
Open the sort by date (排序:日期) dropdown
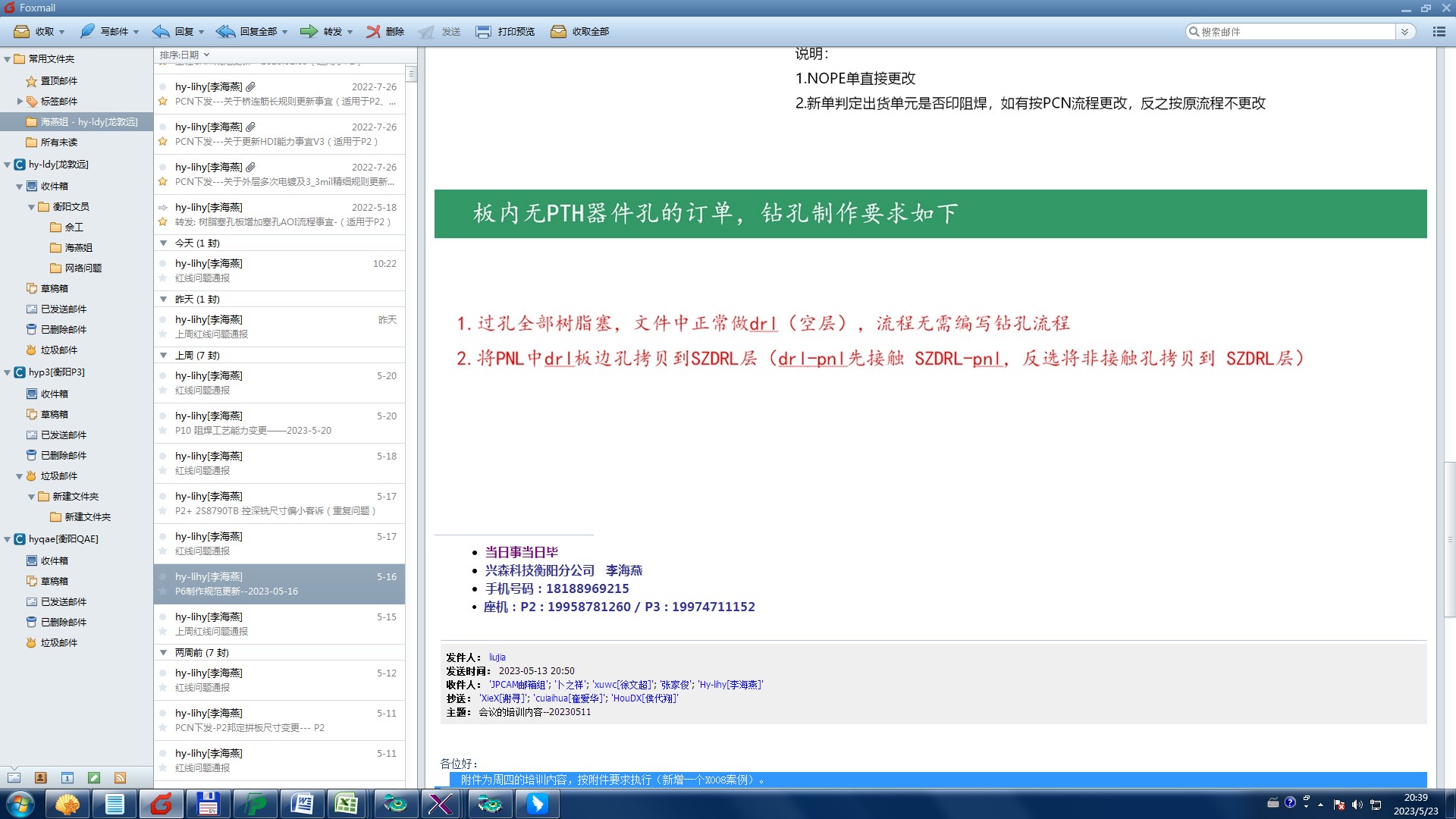(184, 55)
